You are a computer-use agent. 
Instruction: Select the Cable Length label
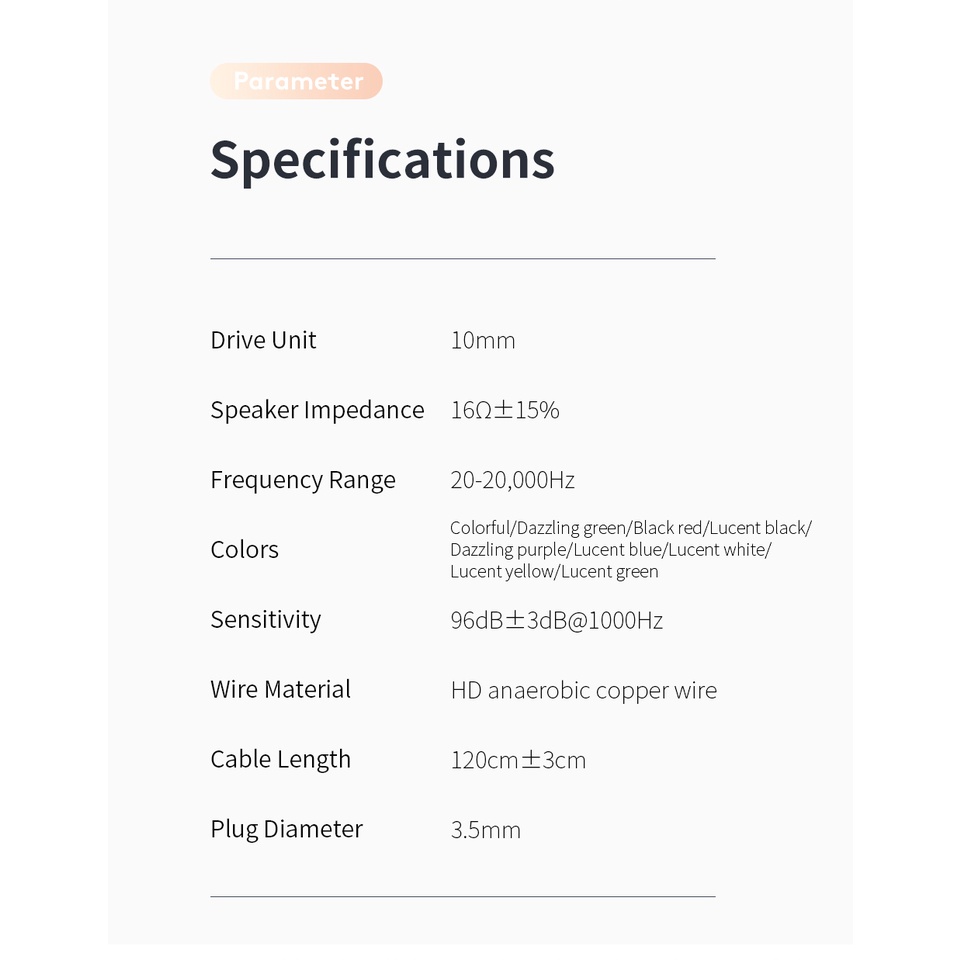pyautogui.click(x=280, y=760)
